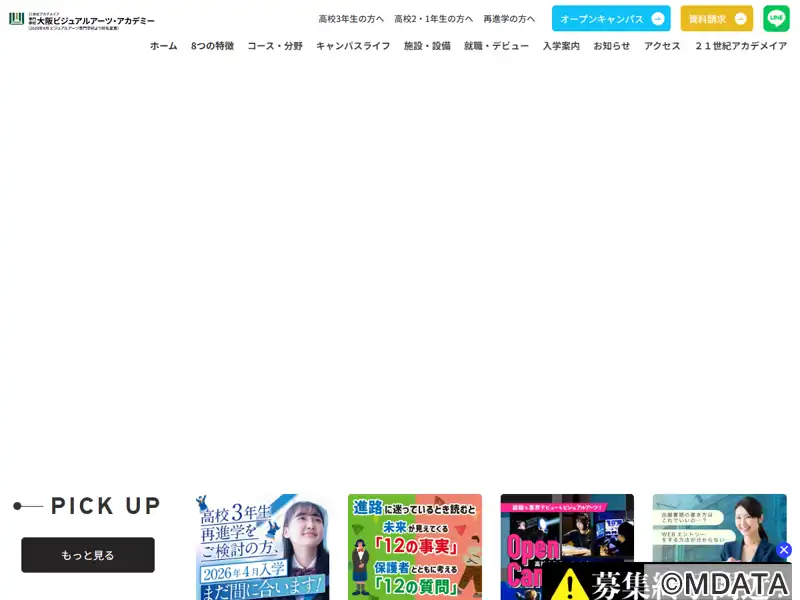Open 21世紀アカデメイア menu item

[741, 46]
